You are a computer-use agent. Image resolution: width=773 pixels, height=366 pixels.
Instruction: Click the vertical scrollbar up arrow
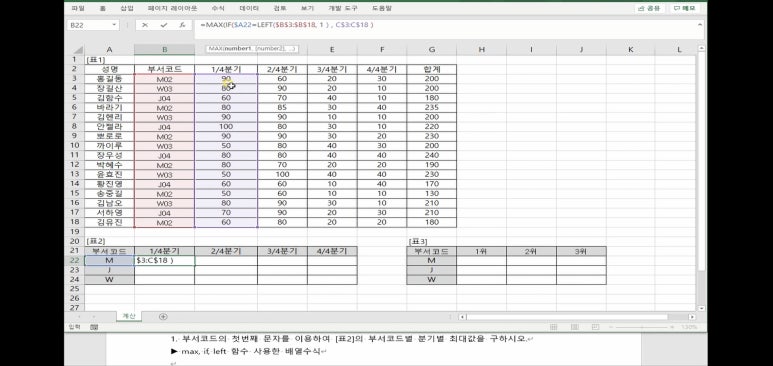702,48
